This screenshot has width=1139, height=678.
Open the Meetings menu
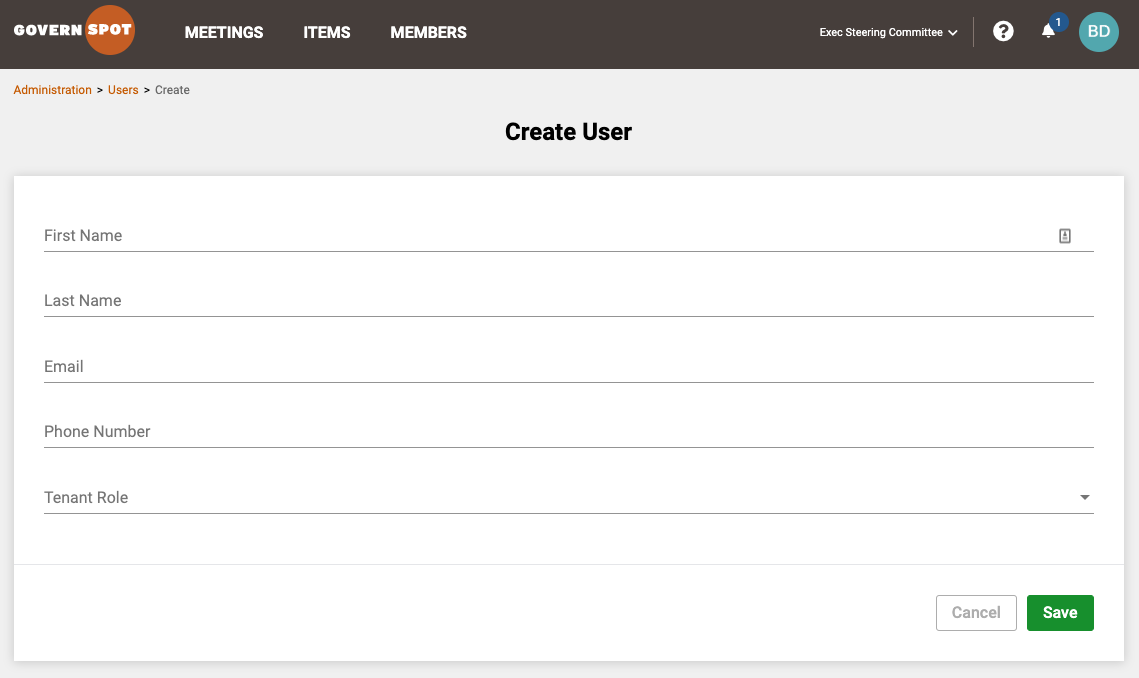point(224,33)
